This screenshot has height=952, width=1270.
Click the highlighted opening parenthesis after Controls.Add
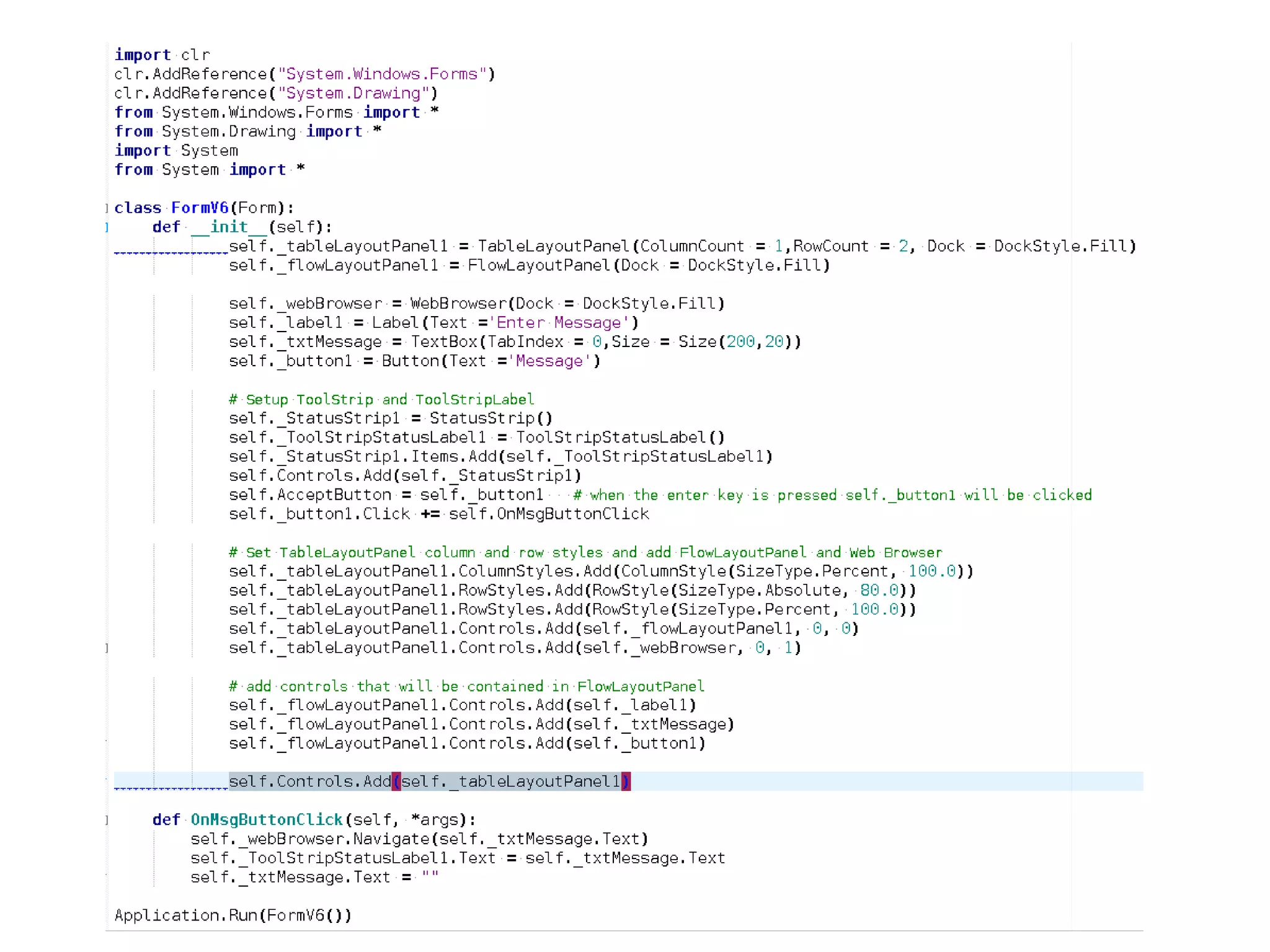[x=396, y=782]
